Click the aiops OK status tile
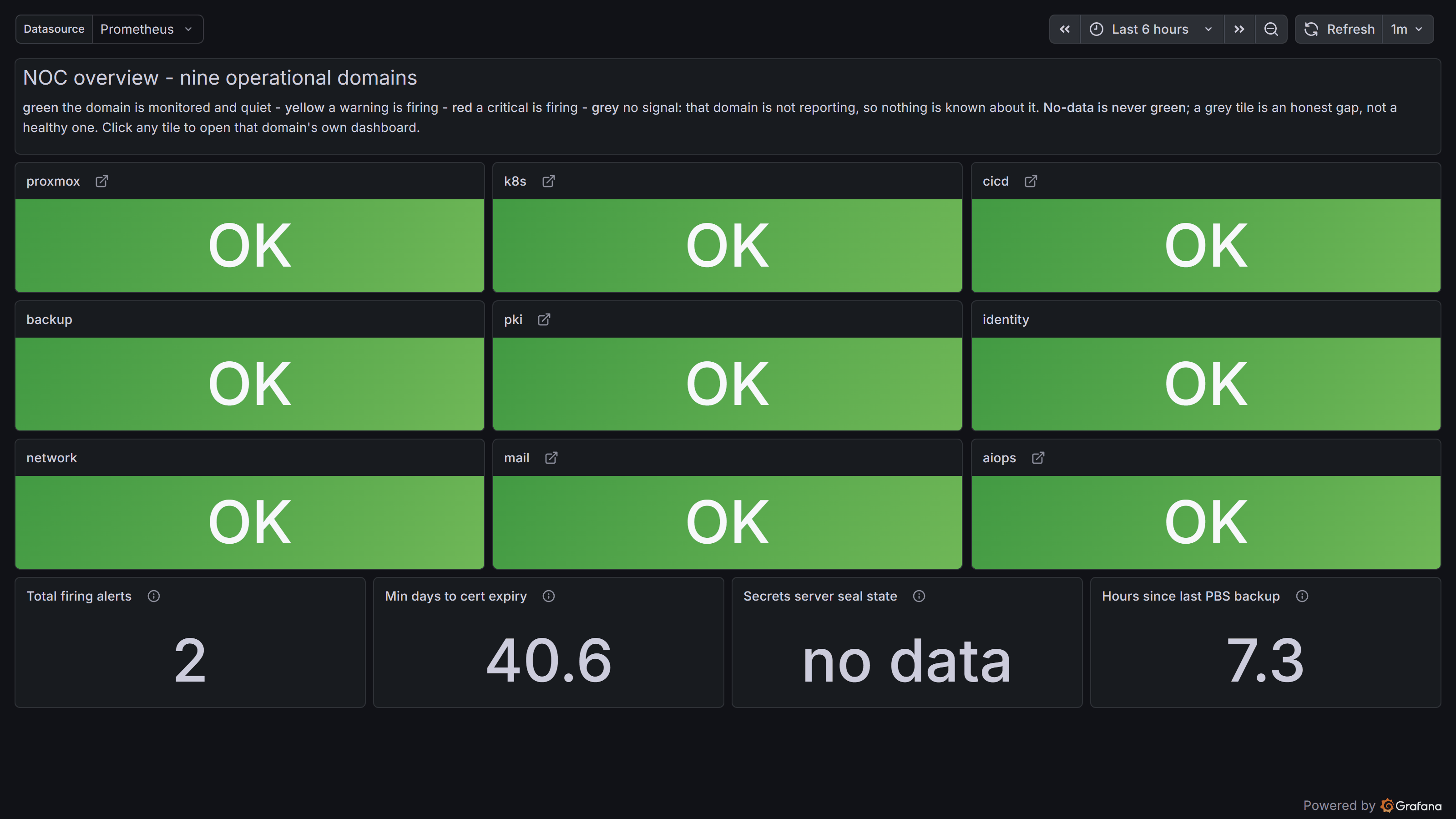The width and height of the screenshot is (1456, 819). pos(1206,522)
